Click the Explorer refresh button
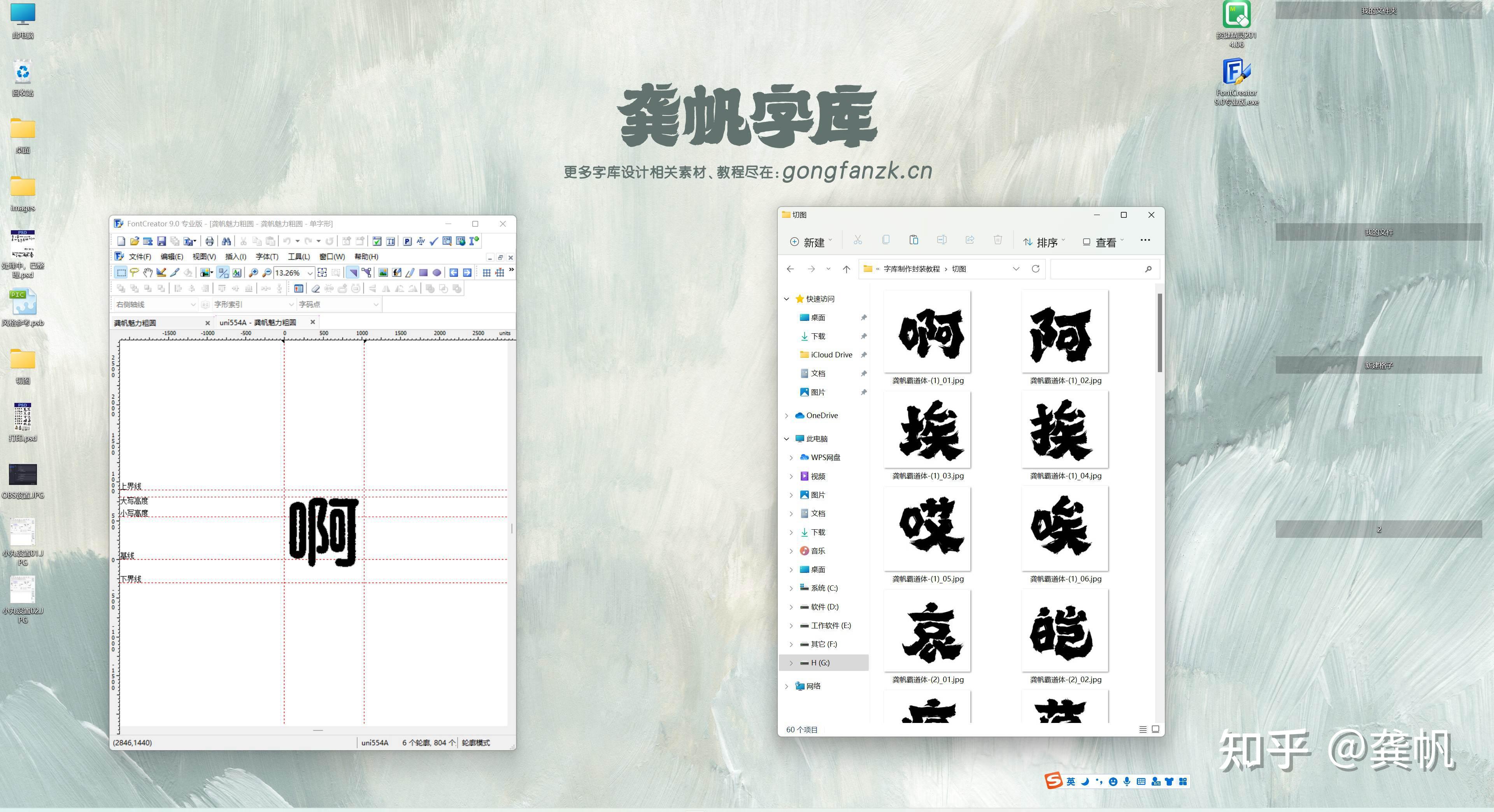 point(1036,269)
